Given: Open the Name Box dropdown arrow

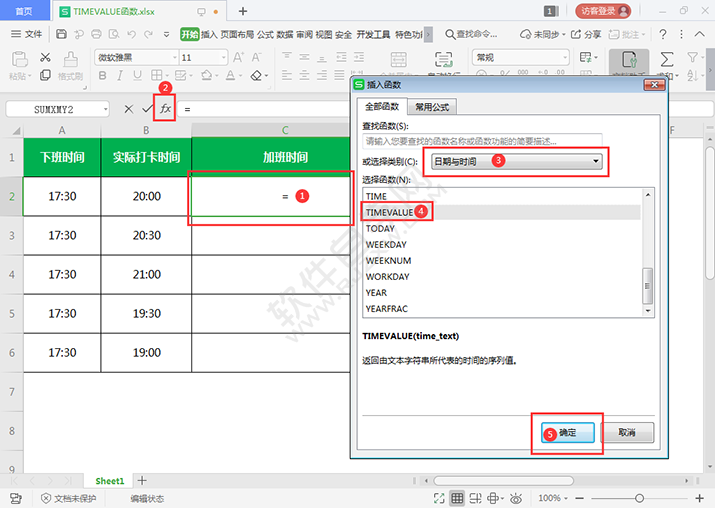Looking at the screenshot, I should point(105,109).
